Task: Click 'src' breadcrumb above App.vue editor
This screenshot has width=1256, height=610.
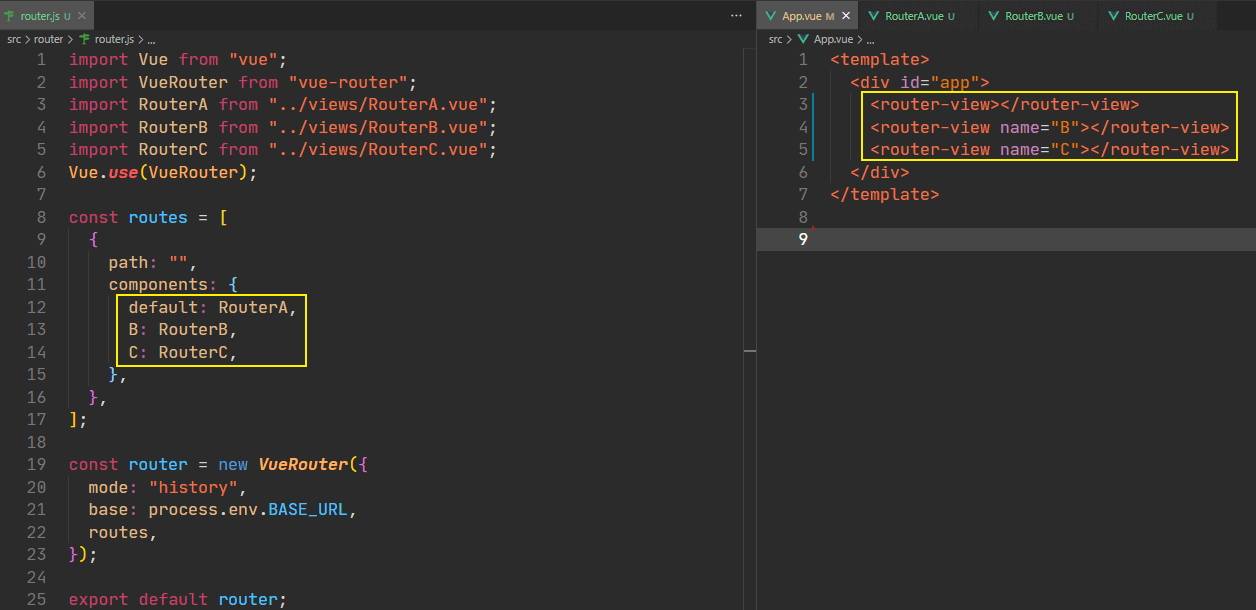Action: pos(776,39)
